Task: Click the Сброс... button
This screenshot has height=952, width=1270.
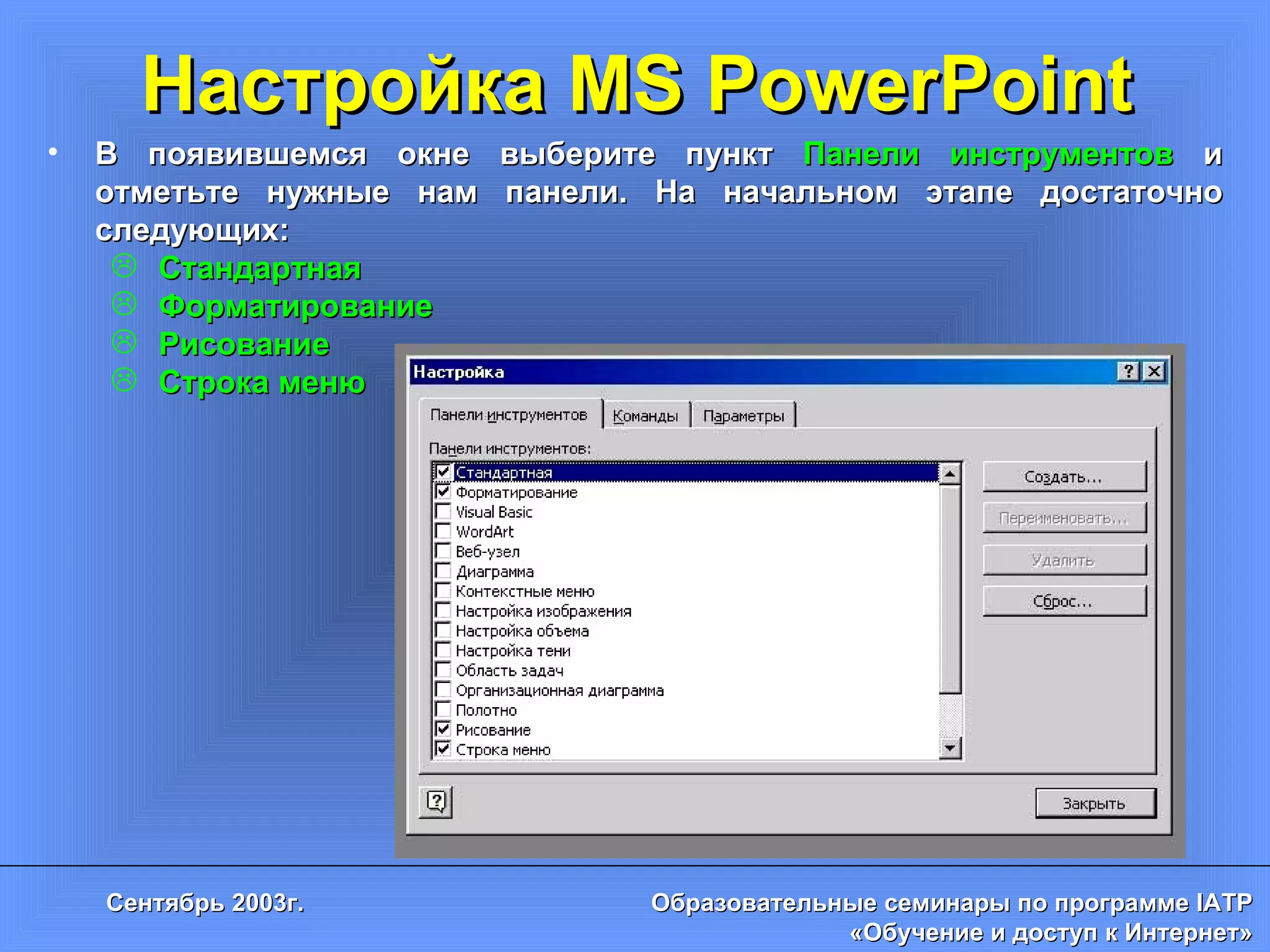Action: [1064, 601]
